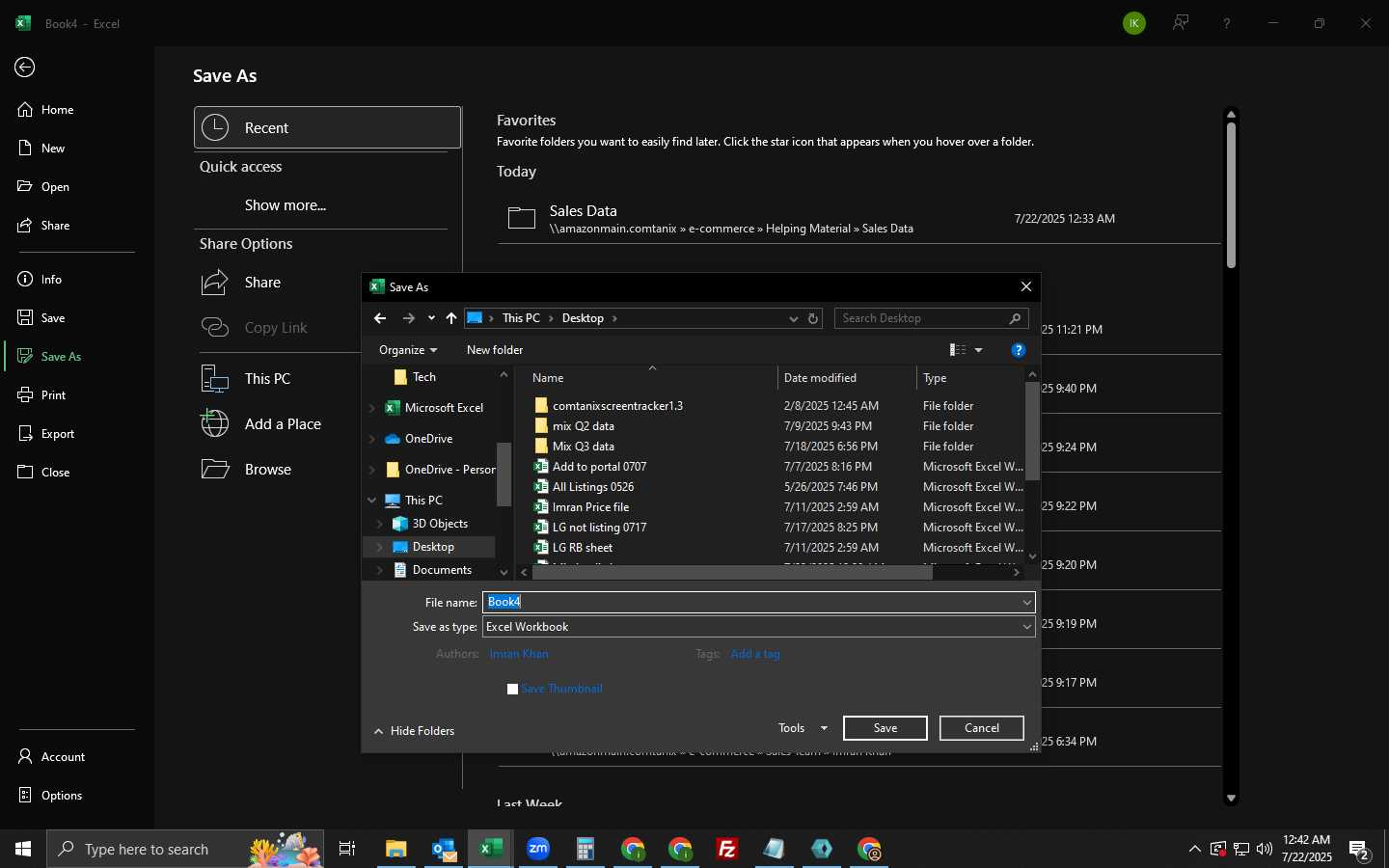Click the Account option
Screen dimensions: 1389x868
63,757
